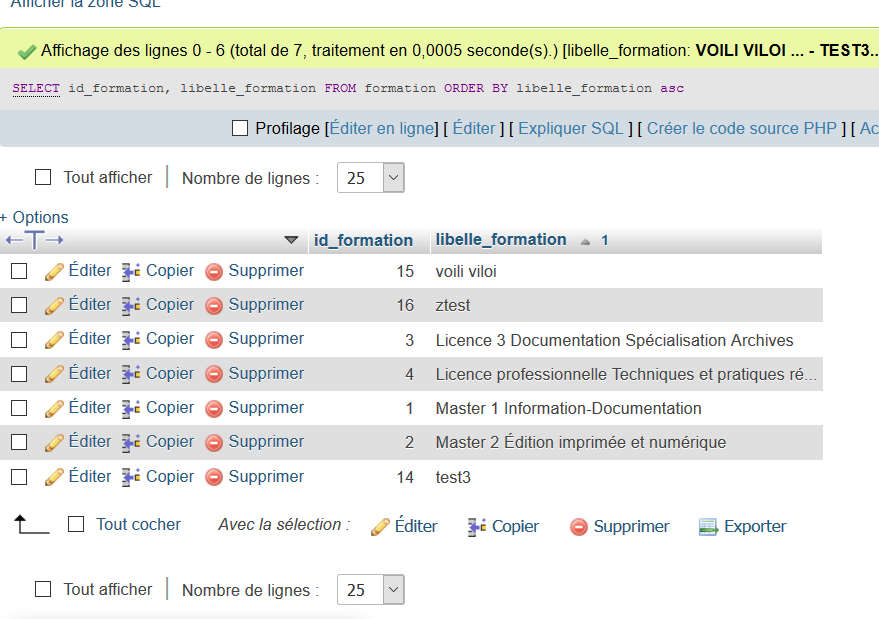This screenshot has height=619, width=879.
Task: Click the SELECT keyword in the SQL query
Action: point(35,88)
